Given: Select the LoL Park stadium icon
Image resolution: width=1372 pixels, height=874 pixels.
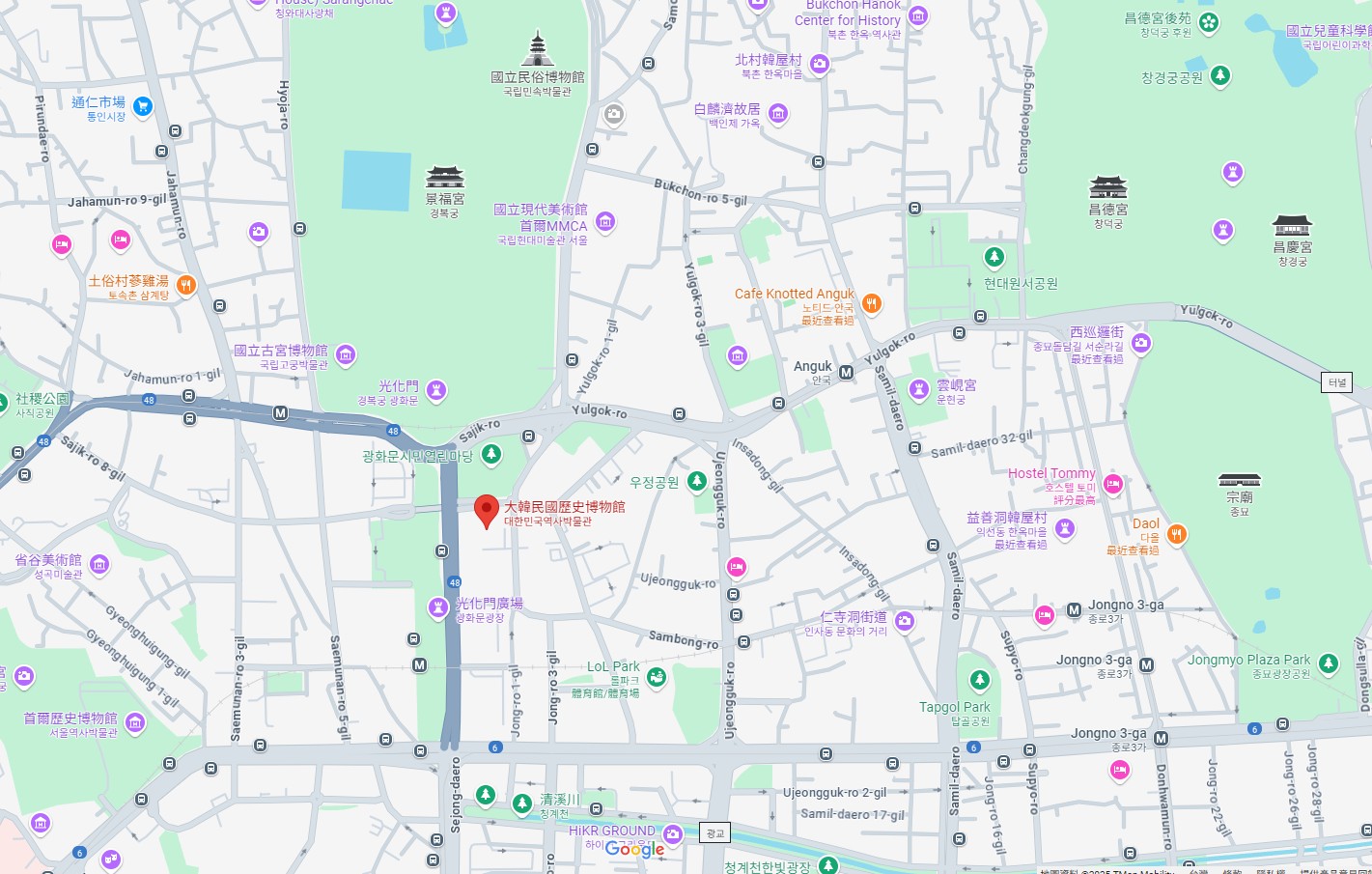Looking at the screenshot, I should click(657, 677).
